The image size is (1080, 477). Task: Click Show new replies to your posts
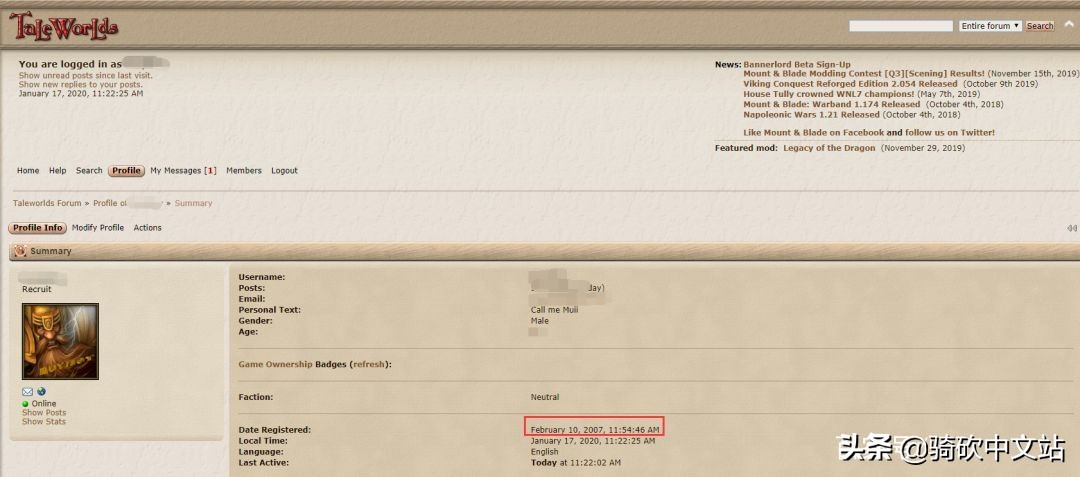click(x=81, y=85)
